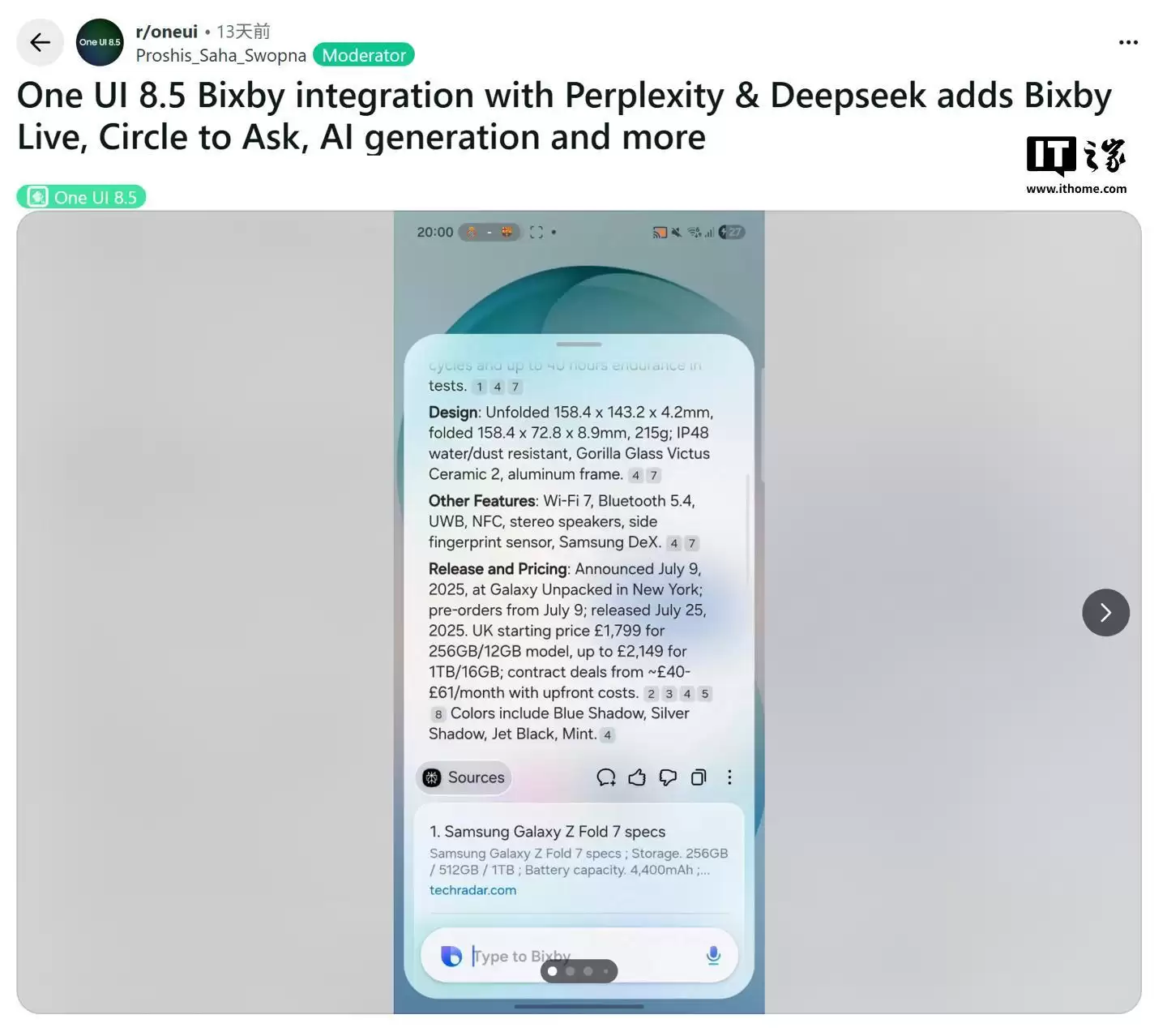Open Bixby answer vertical dots menu
This screenshot has height=1036, width=1167.
[729, 777]
